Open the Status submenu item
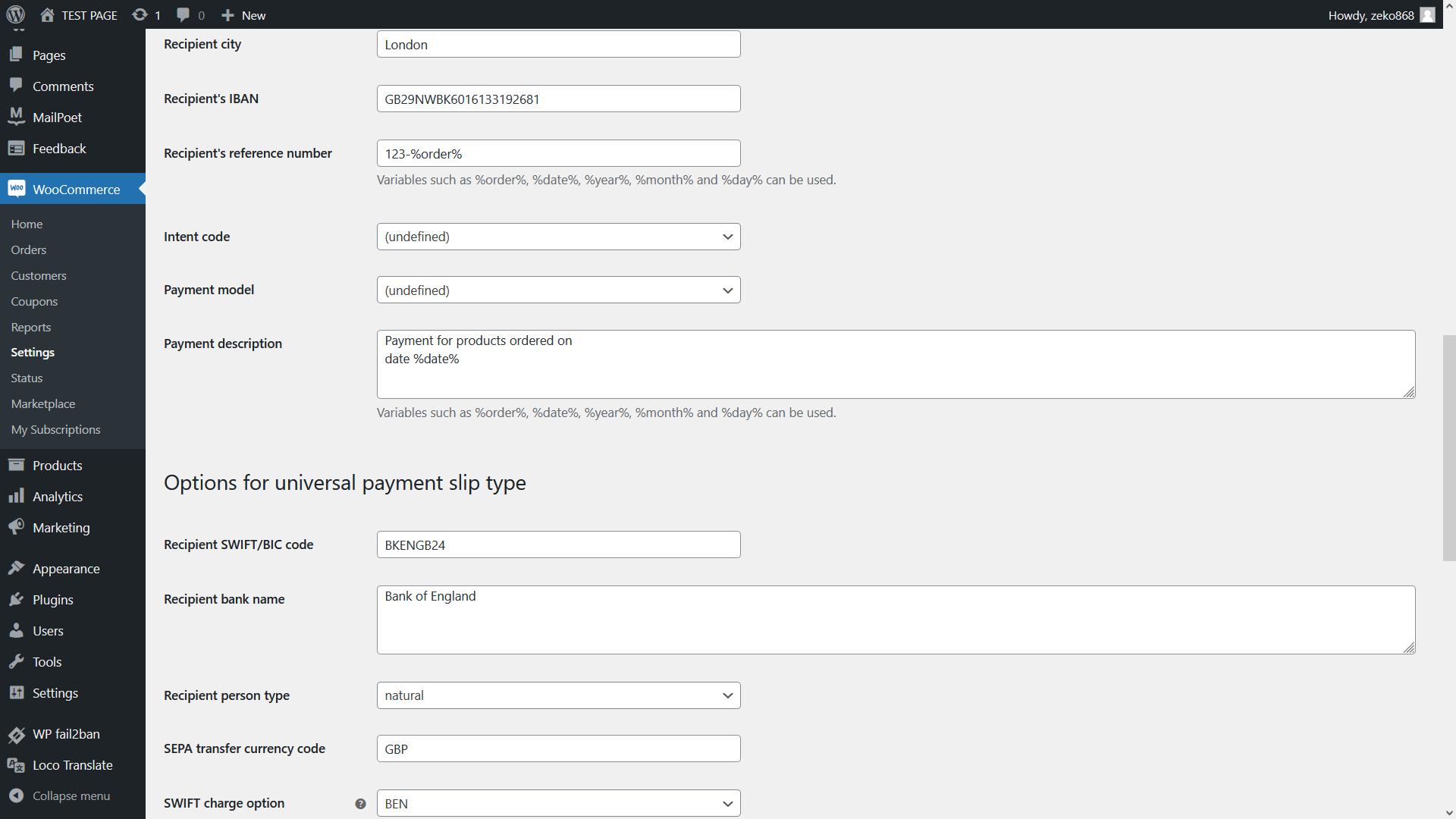1456x819 pixels. (x=27, y=378)
